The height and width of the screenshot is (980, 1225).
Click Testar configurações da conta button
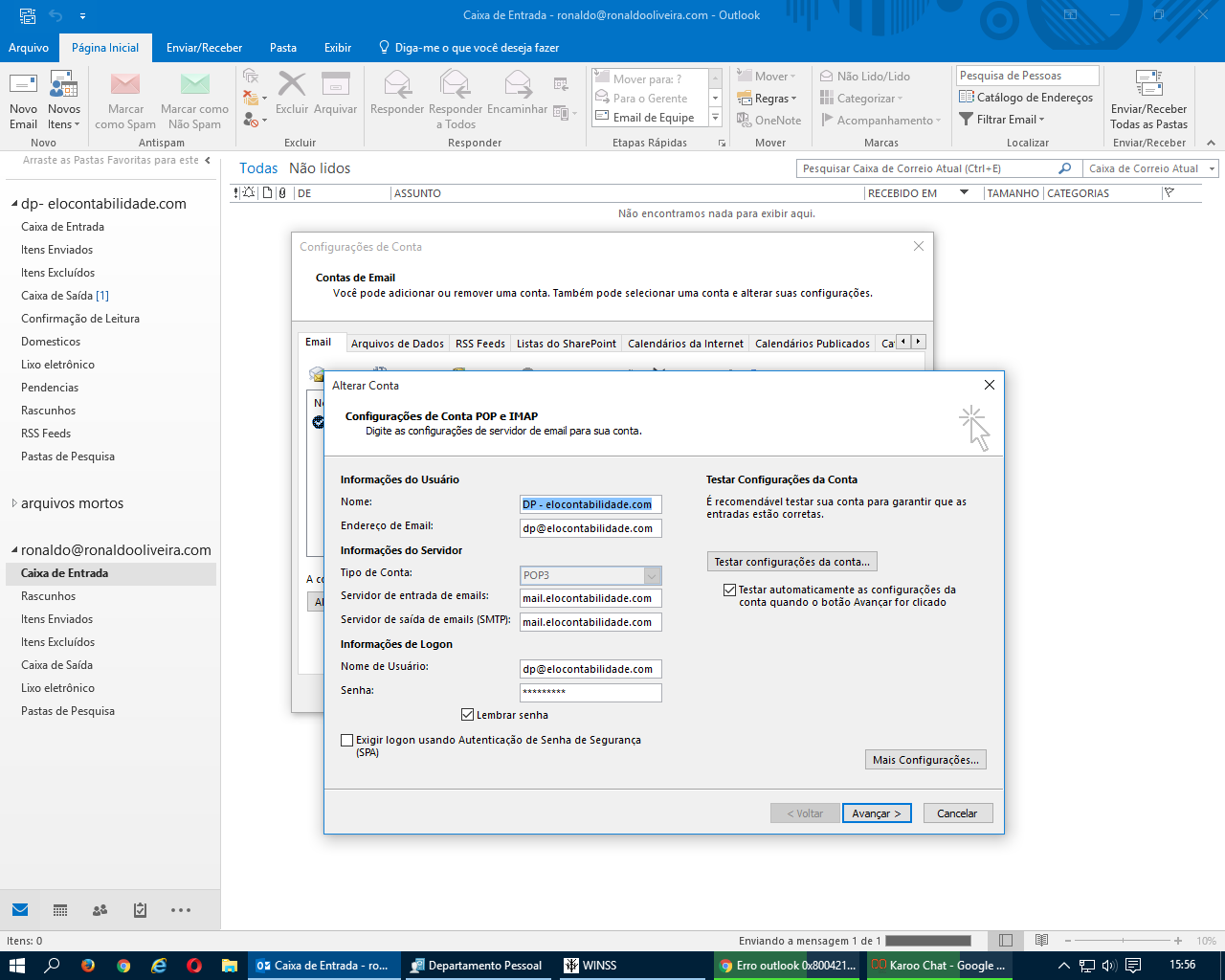click(791, 562)
